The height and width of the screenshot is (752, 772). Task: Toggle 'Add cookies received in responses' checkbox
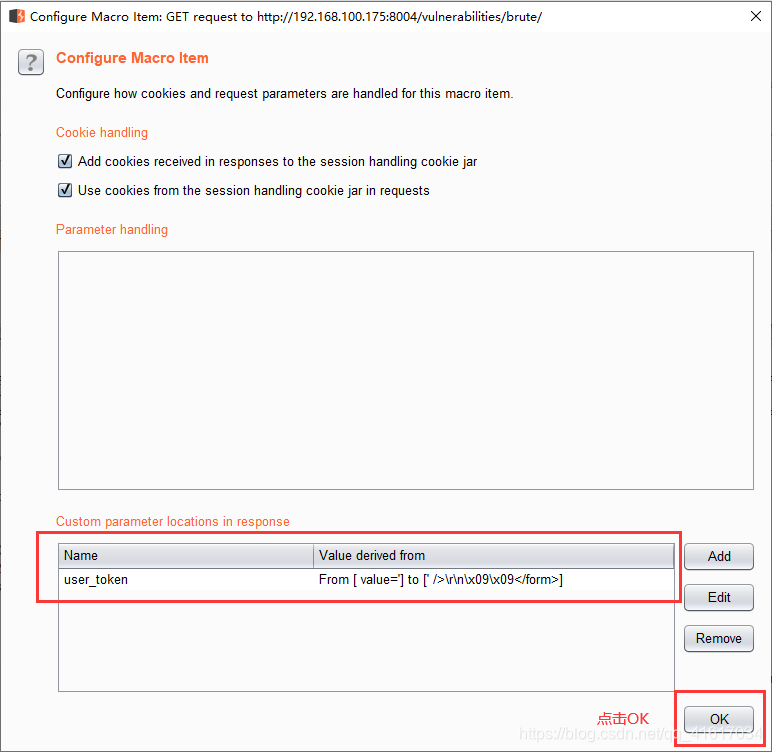[65, 161]
